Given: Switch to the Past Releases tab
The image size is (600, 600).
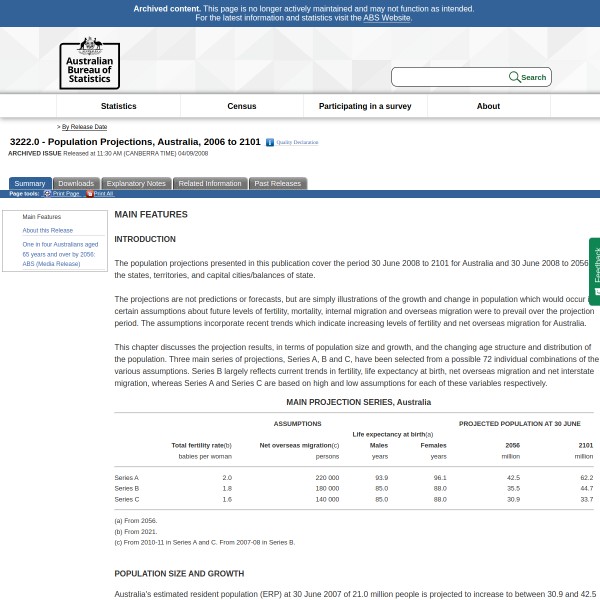Looking at the screenshot, I should click(x=277, y=184).
